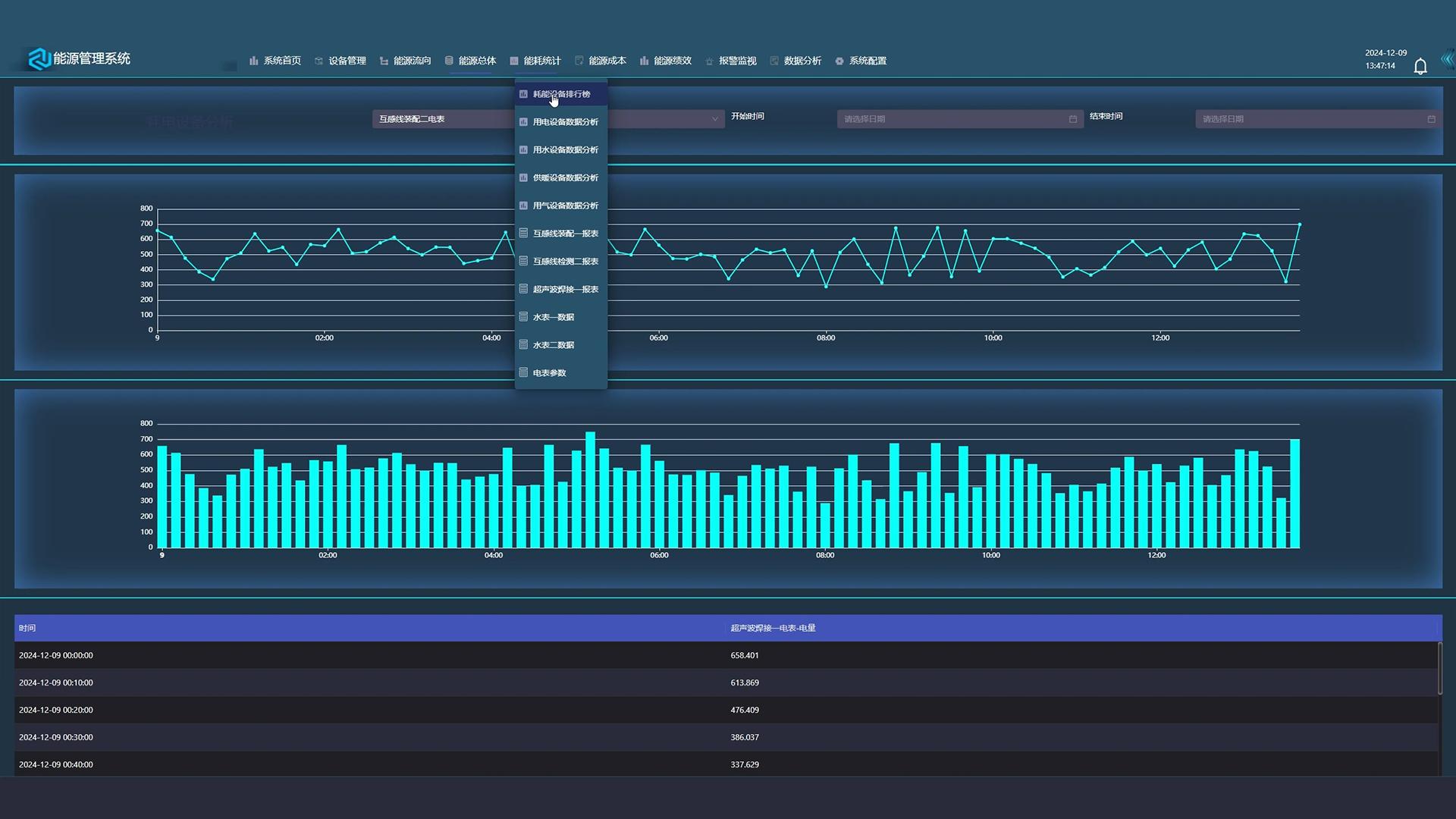Expand the dropdown chevron next to 开始时间
The height and width of the screenshot is (819, 1456).
click(x=714, y=119)
